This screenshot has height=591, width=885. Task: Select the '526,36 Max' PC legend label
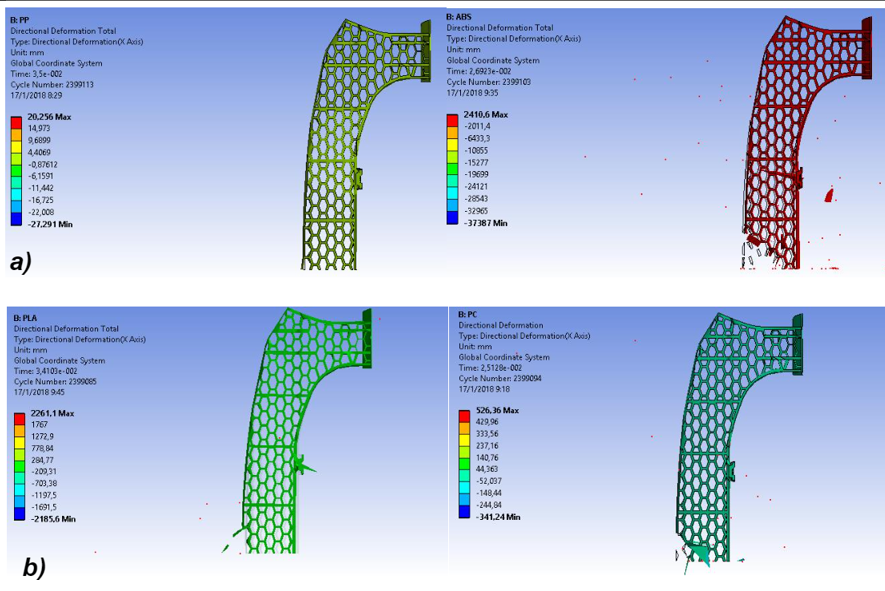click(497, 410)
